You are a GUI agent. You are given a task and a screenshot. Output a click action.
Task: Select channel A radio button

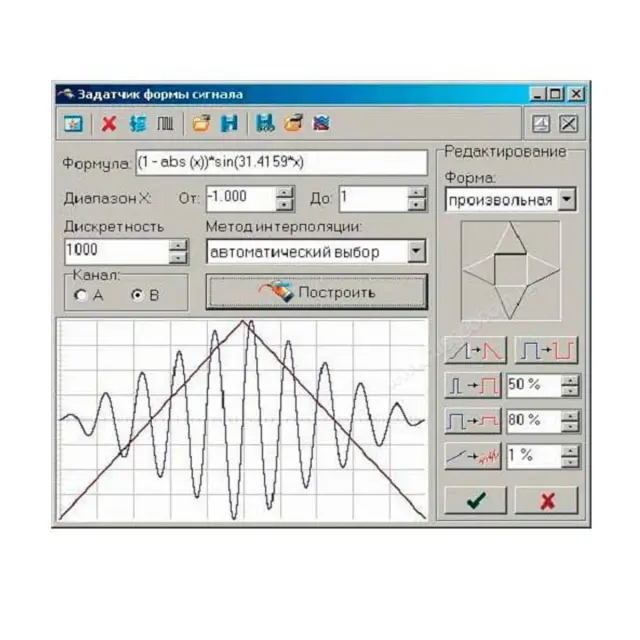click(80, 295)
